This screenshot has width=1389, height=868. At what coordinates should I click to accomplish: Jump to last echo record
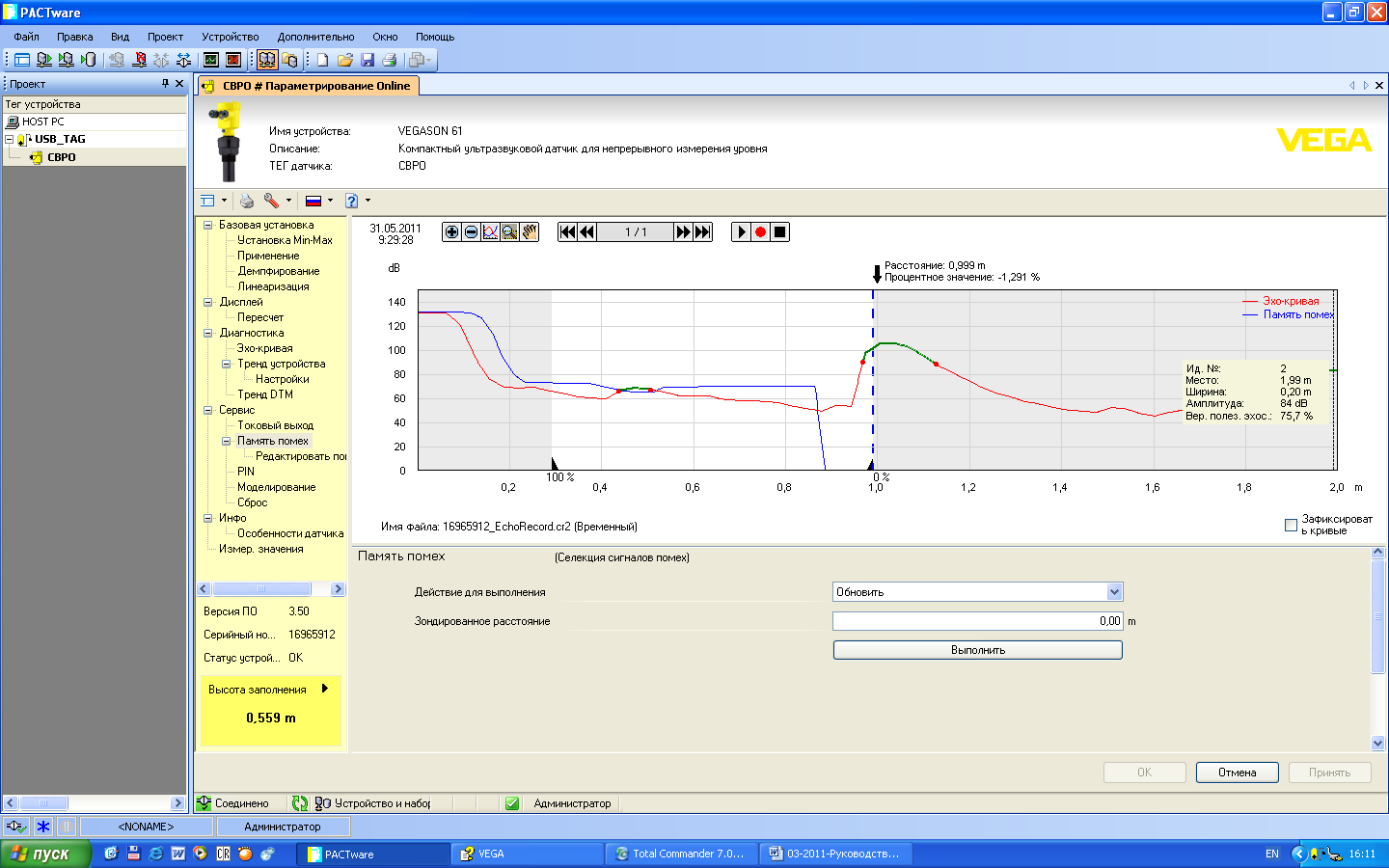[702, 231]
